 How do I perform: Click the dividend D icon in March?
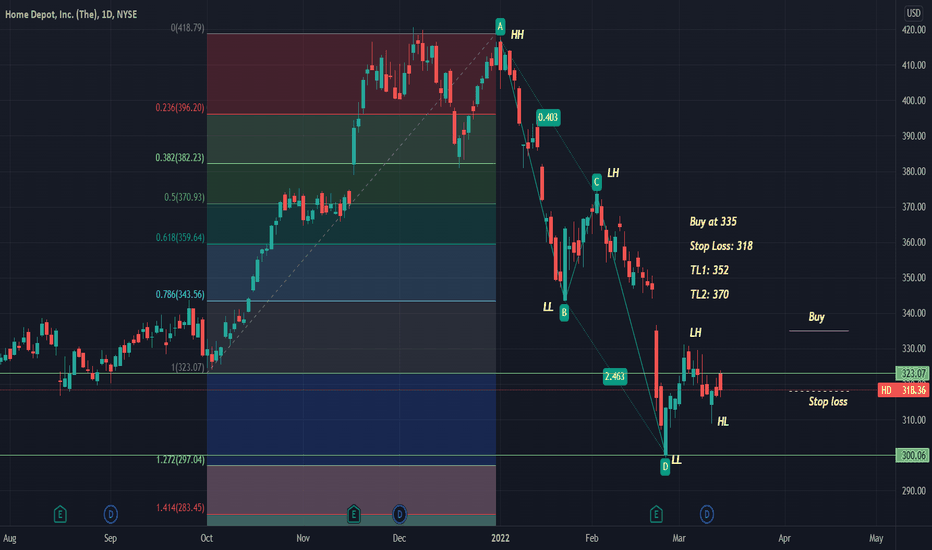point(707,514)
